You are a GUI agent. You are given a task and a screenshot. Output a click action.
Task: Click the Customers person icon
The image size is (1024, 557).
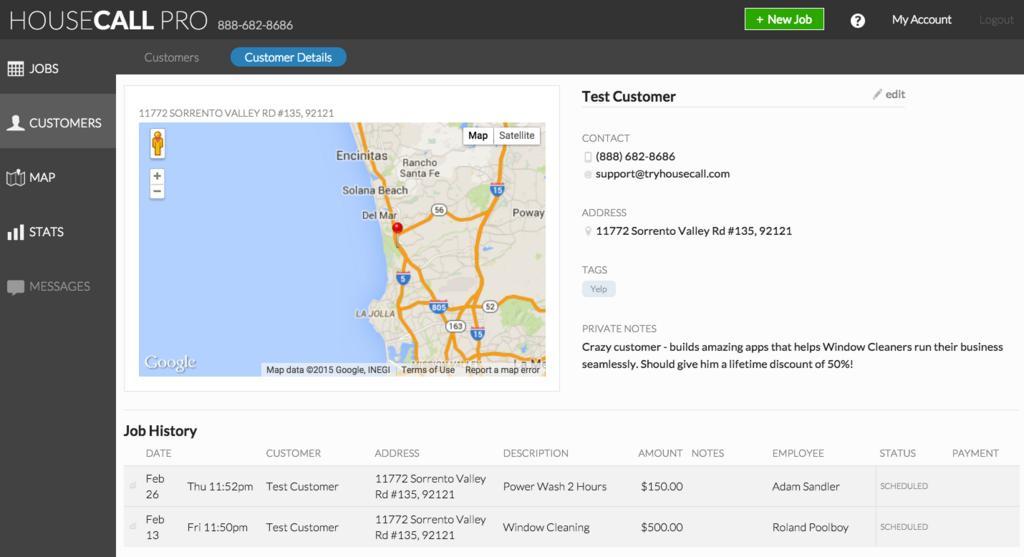pos(16,122)
